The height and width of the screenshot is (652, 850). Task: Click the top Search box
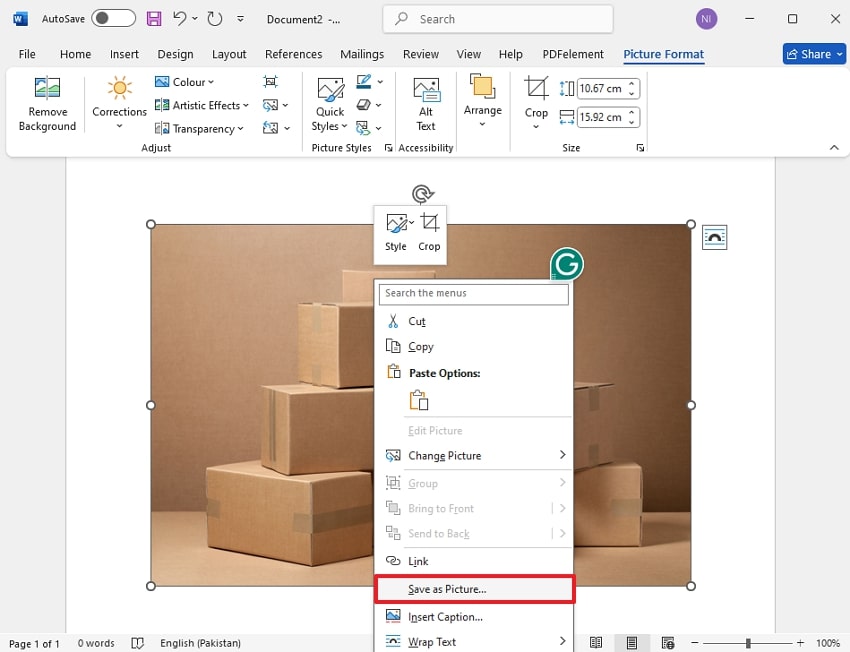click(x=498, y=19)
